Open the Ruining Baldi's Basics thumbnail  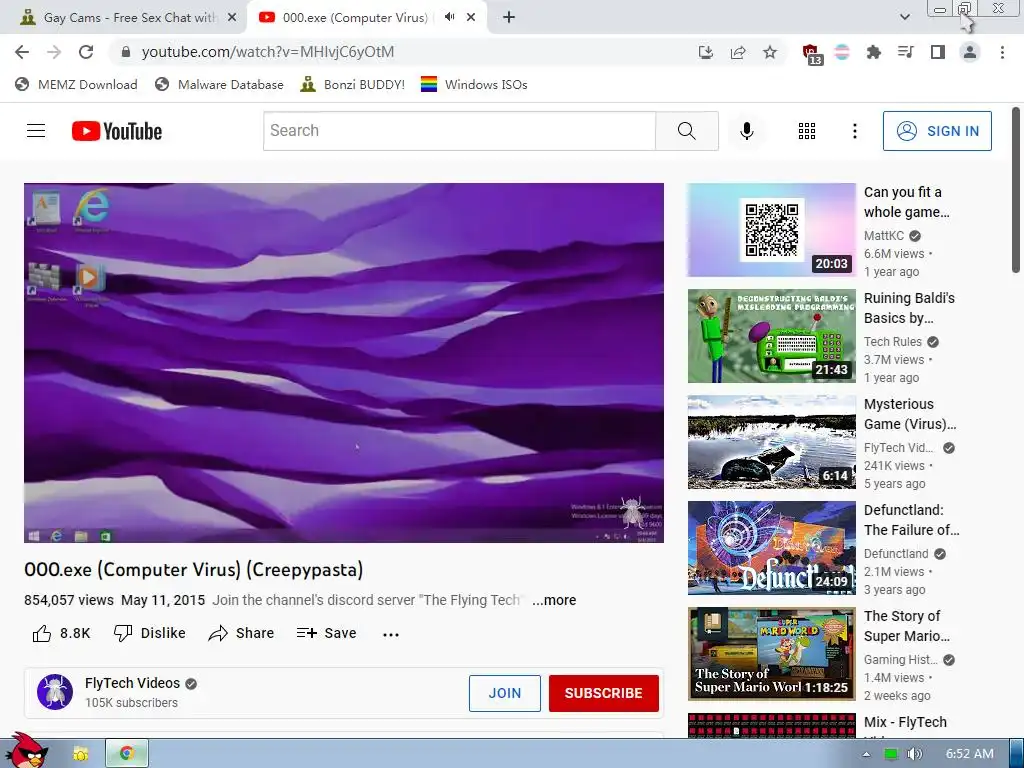pyautogui.click(x=771, y=336)
